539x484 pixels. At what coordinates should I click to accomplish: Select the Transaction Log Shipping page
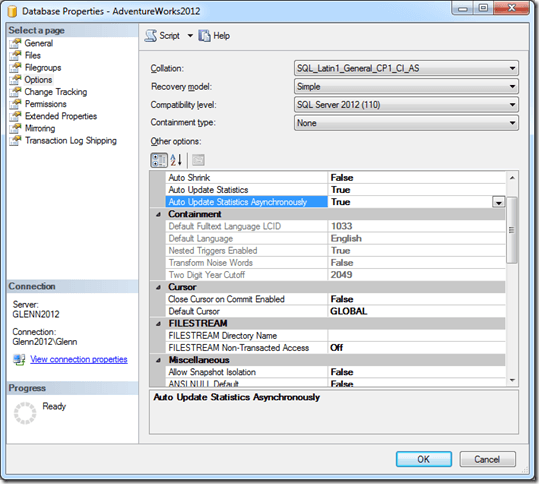pyautogui.click(x=71, y=141)
